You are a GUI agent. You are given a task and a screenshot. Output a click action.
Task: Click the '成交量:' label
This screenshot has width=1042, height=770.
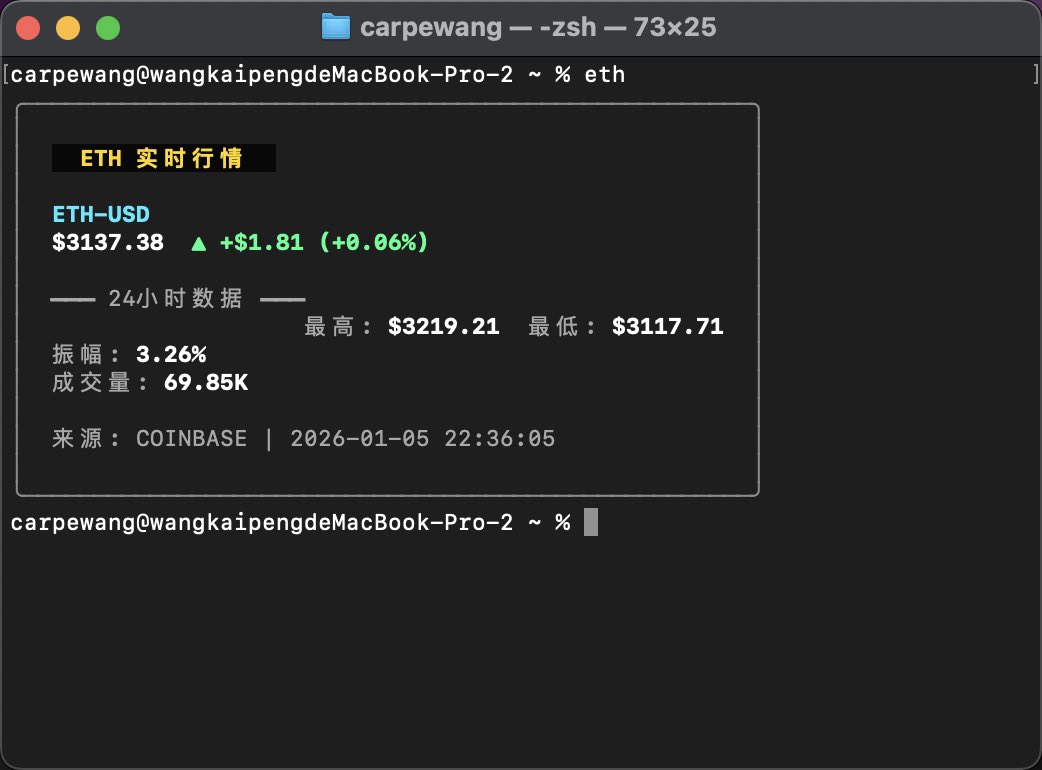click(x=100, y=383)
